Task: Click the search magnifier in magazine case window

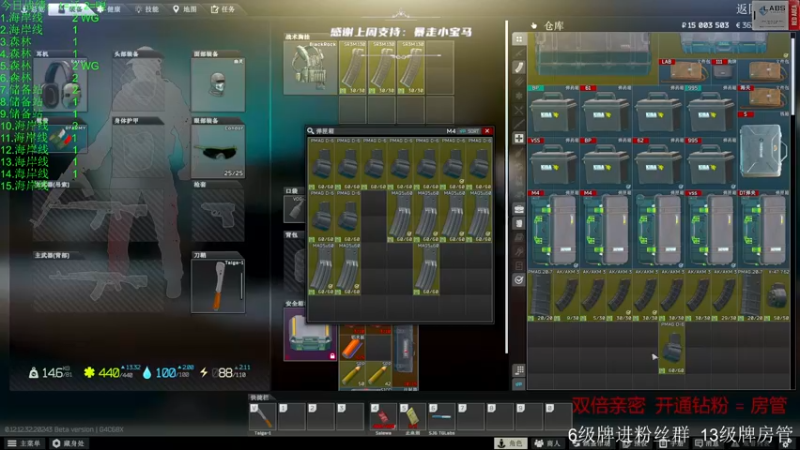Action: point(310,131)
